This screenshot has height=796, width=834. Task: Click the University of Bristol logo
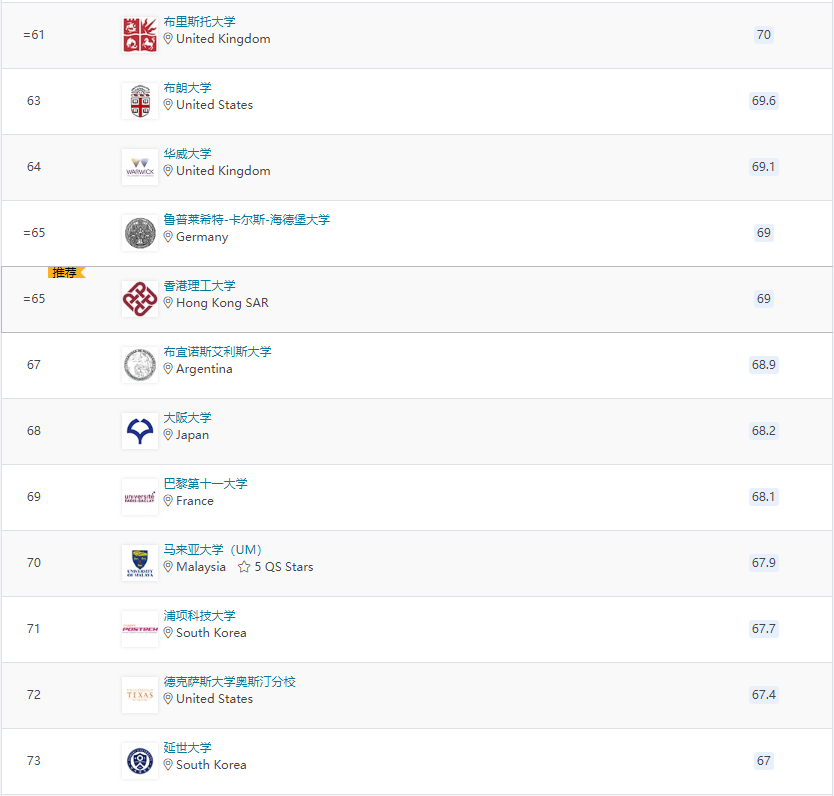tap(139, 35)
